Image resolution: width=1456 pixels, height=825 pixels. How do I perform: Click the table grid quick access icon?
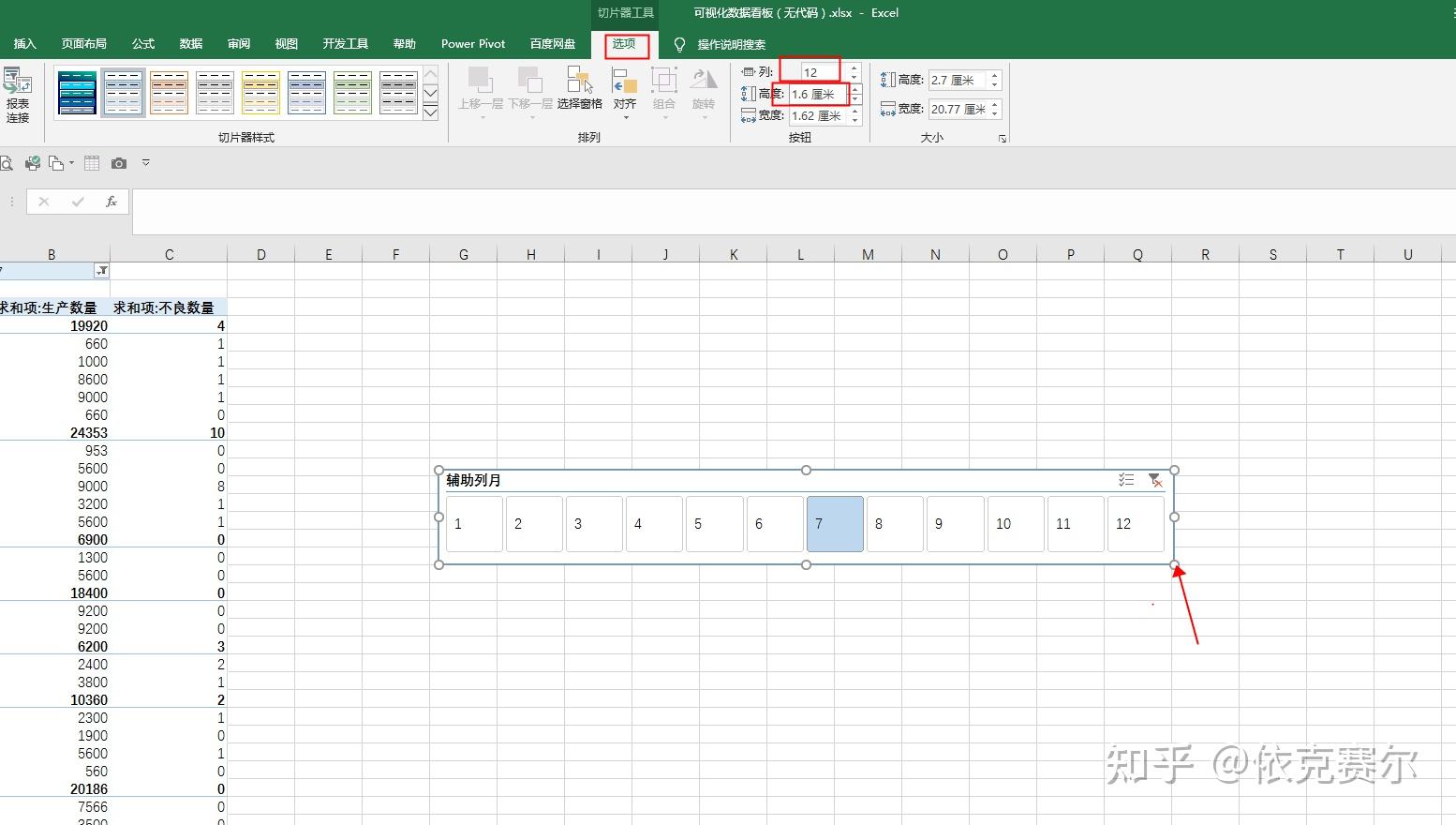click(x=92, y=163)
